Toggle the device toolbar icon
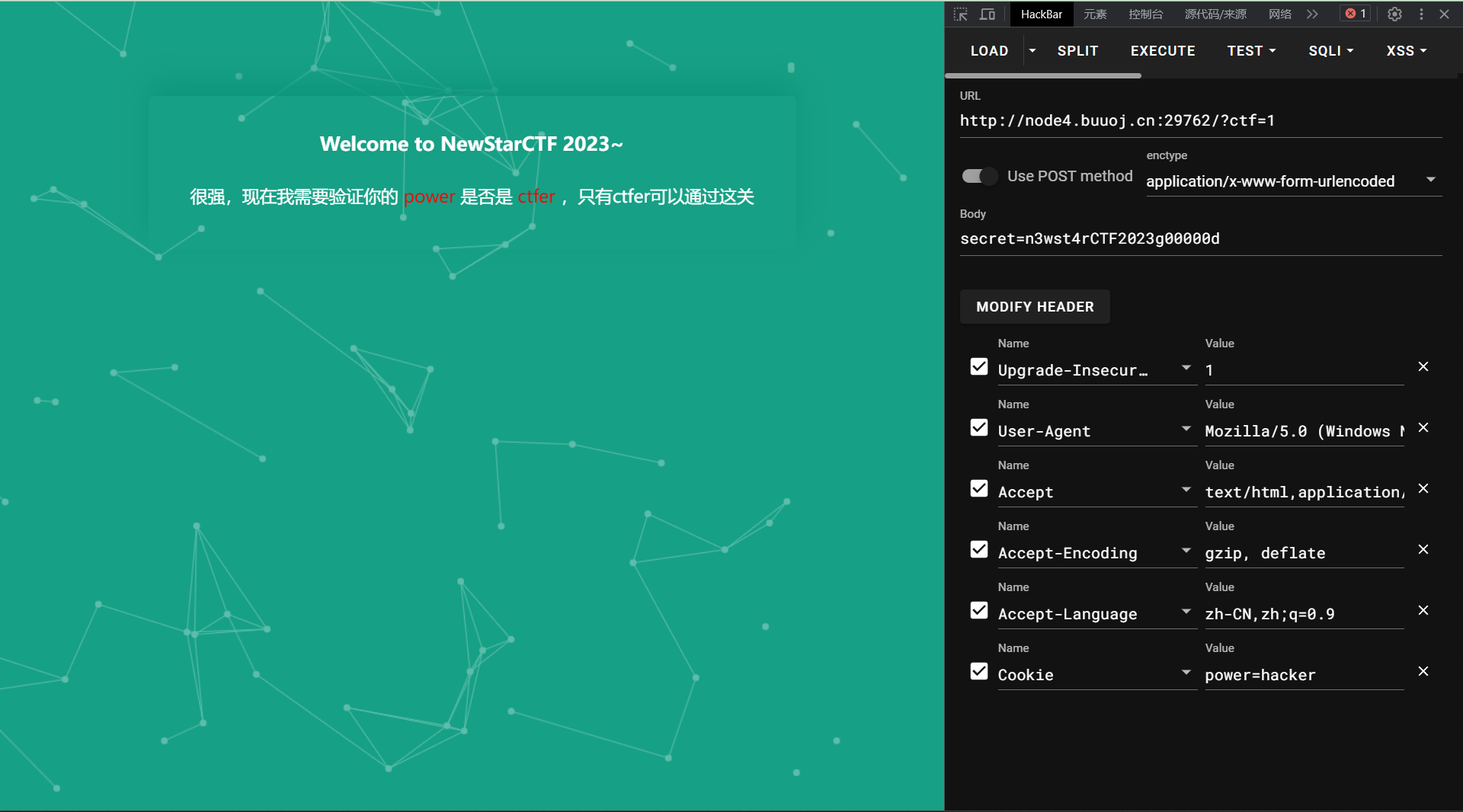1463x812 pixels. pos(988,14)
